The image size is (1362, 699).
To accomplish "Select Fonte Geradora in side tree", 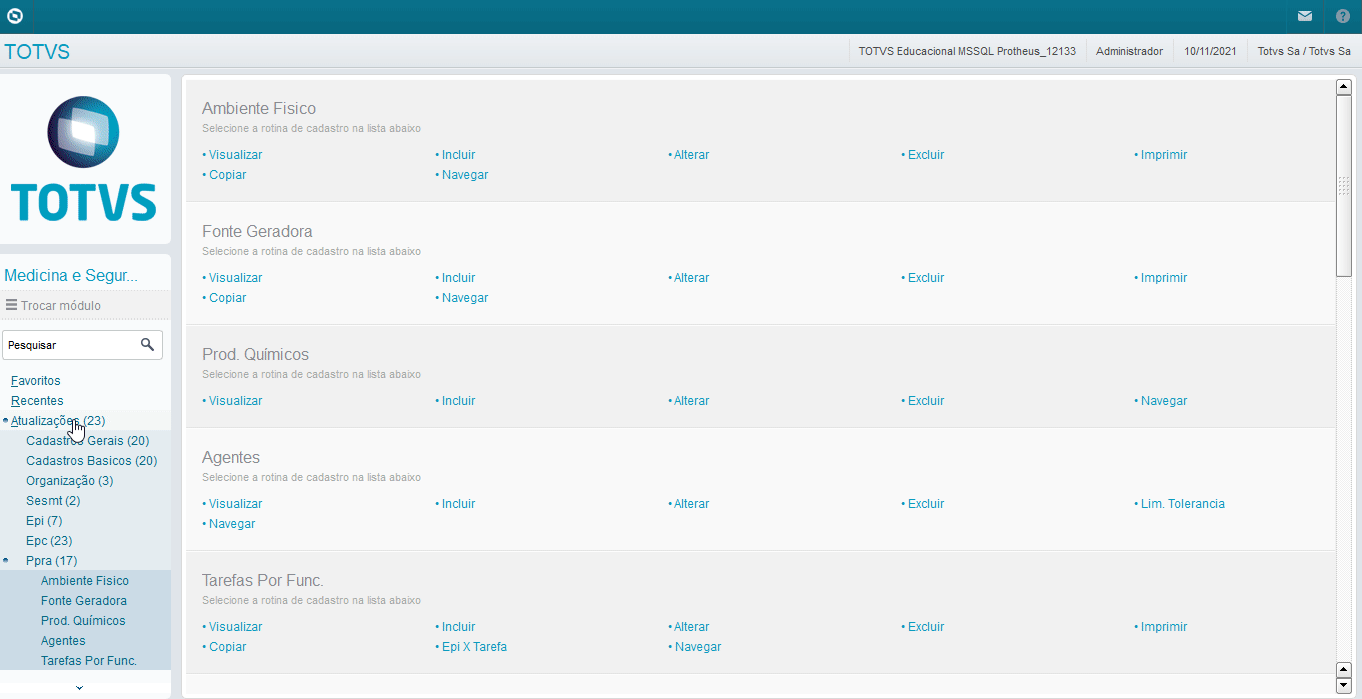I will coord(84,601).
